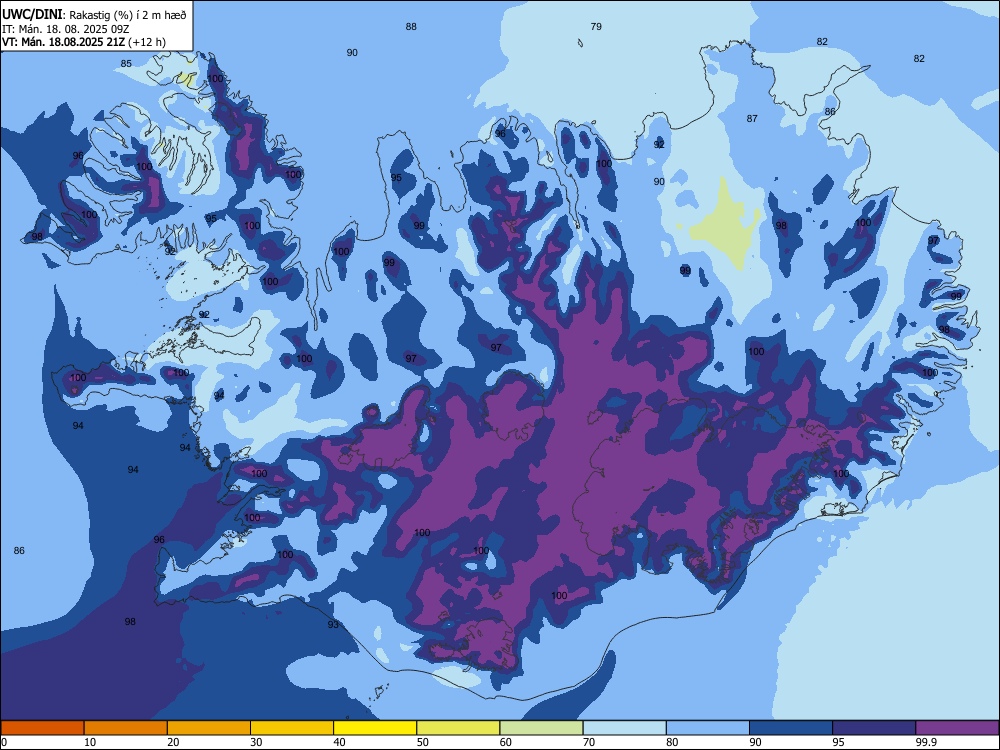This screenshot has height=750, width=1000.
Task: Select the bright yellow 40–50 legend swatch
Action: (x=375, y=728)
